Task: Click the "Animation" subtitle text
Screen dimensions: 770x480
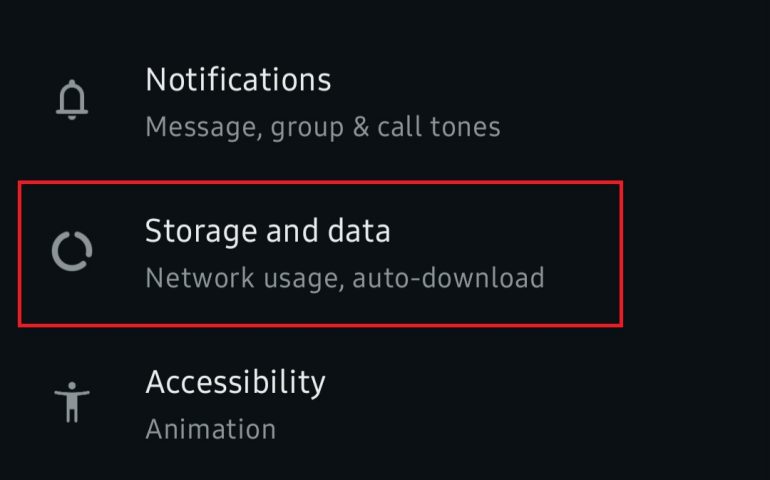Action: [210, 429]
